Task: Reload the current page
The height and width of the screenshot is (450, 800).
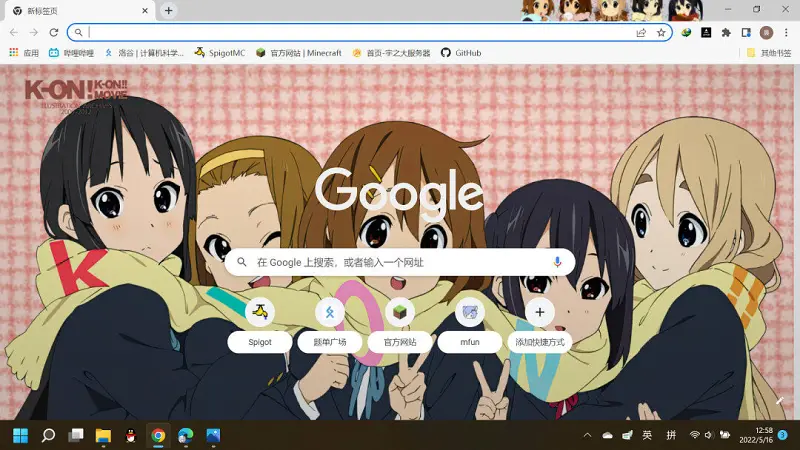Action: point(54,33)
